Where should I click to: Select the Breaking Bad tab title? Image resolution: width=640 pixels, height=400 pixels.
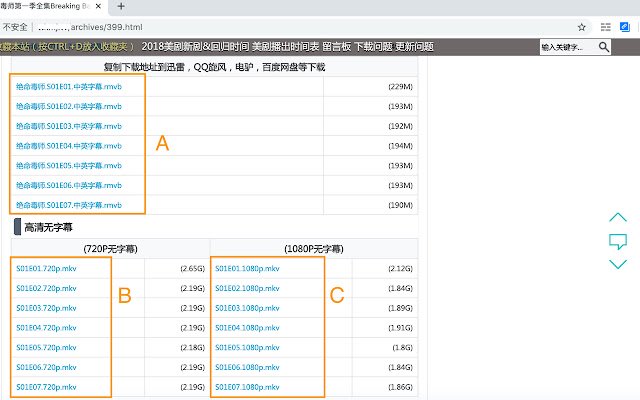[x=45, y=6]
